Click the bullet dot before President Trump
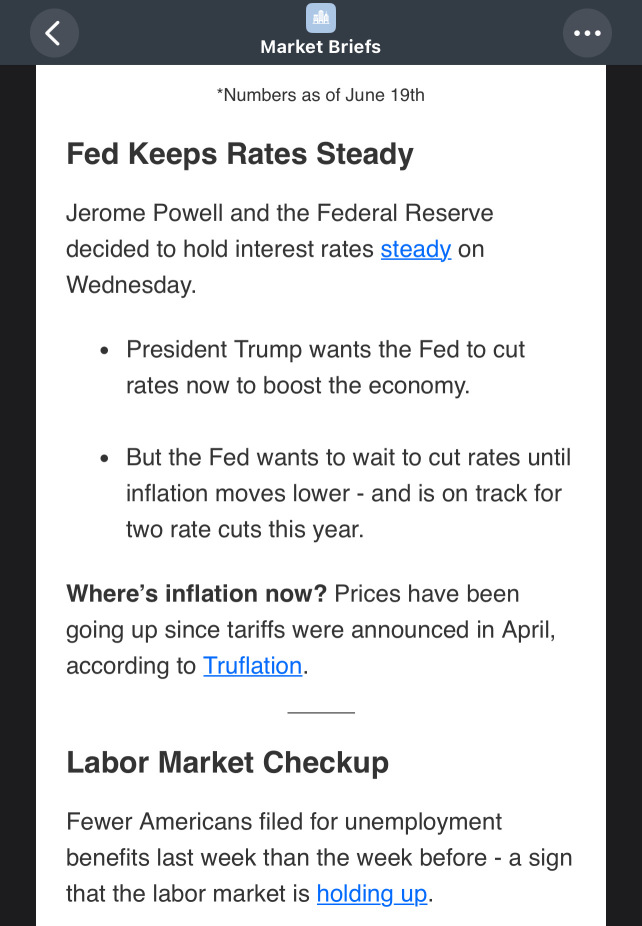This screenshot has height=926, width=642. [105, 351]
